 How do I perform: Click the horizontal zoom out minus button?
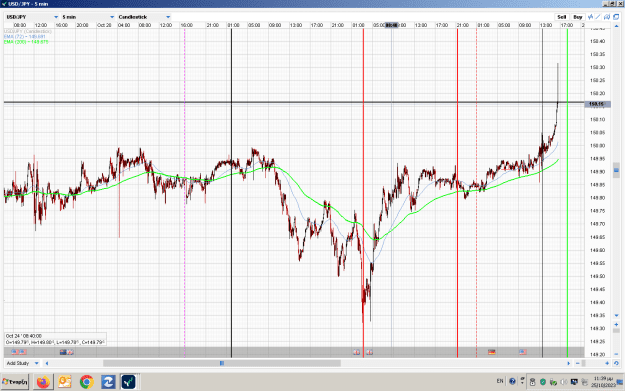point(578,363)
